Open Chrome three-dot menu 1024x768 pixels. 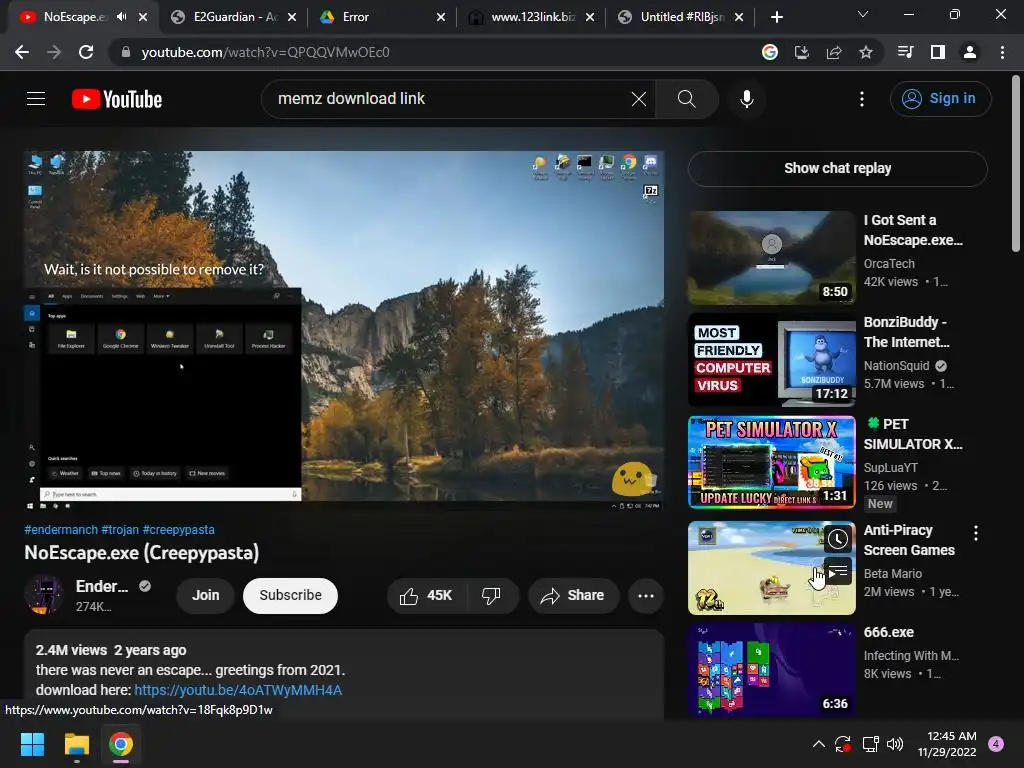(x=1002, y=52)
